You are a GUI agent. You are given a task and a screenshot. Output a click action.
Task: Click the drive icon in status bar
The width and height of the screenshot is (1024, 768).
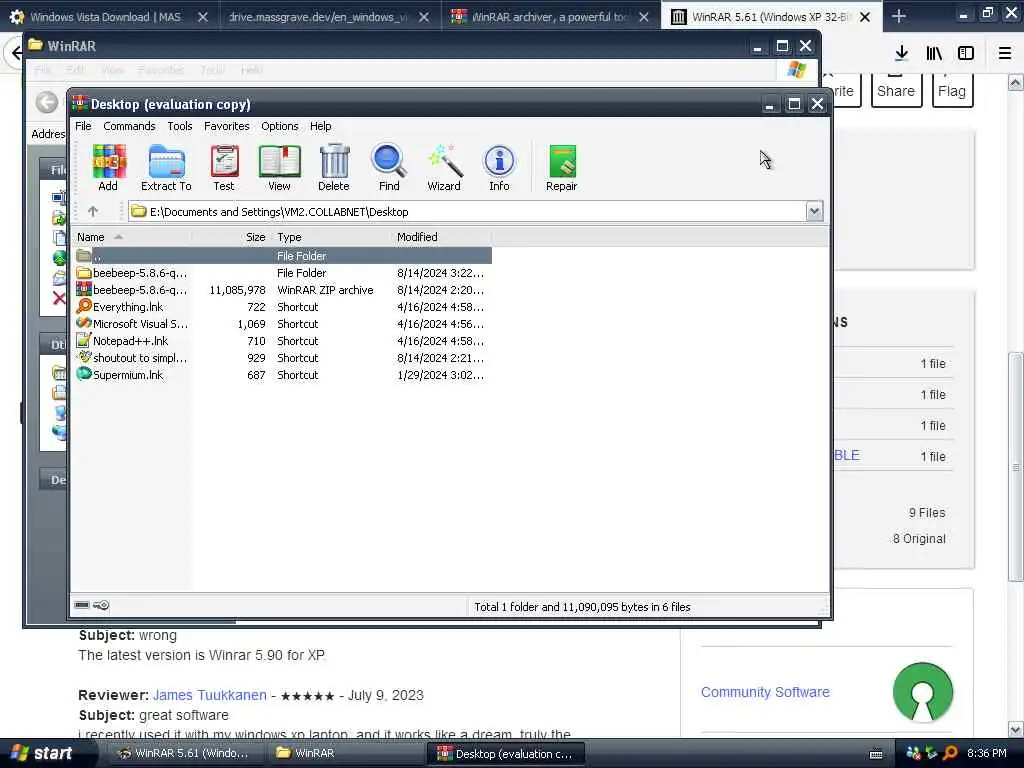click(82, 605)
